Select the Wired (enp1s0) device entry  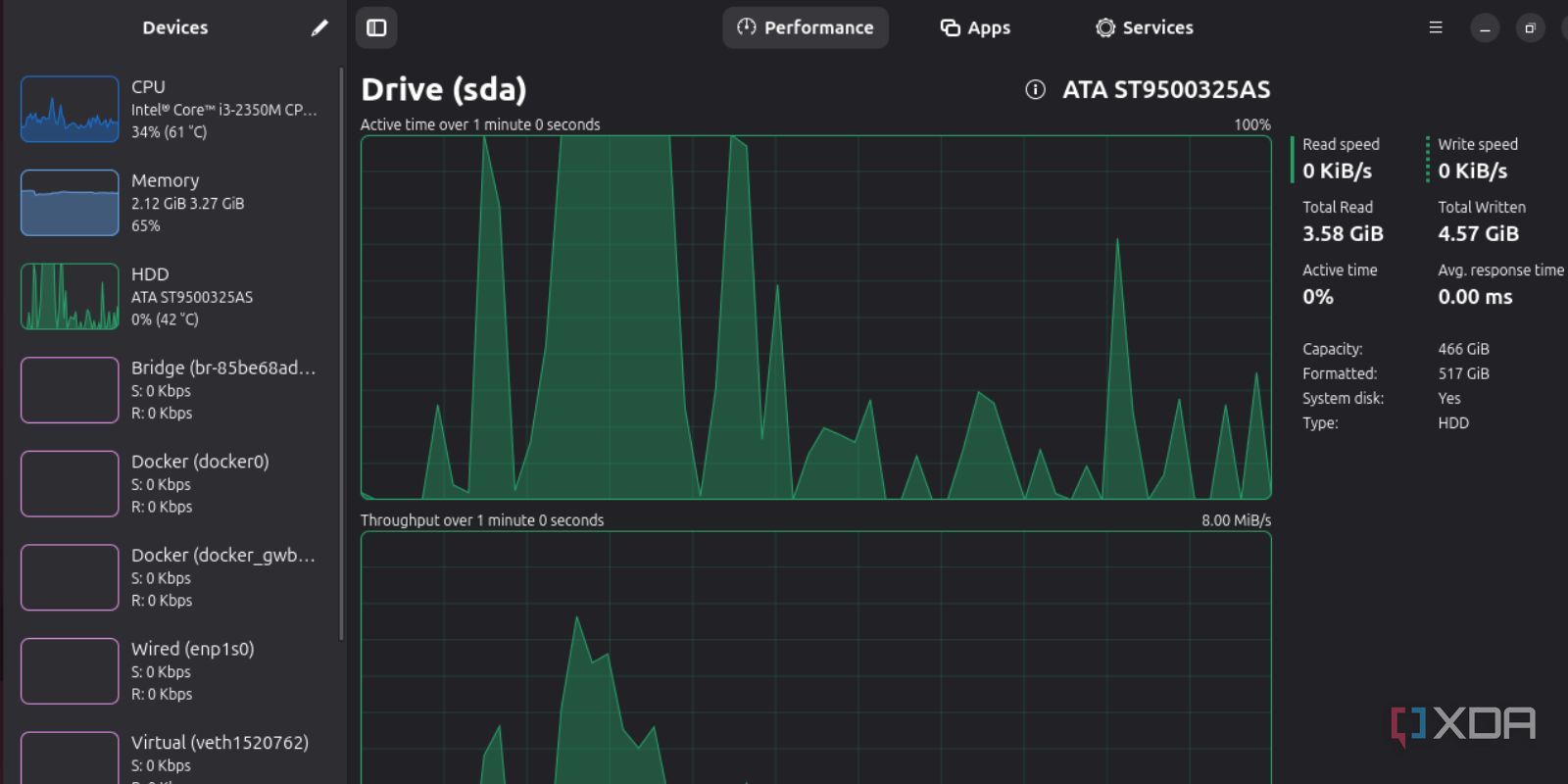176,670
